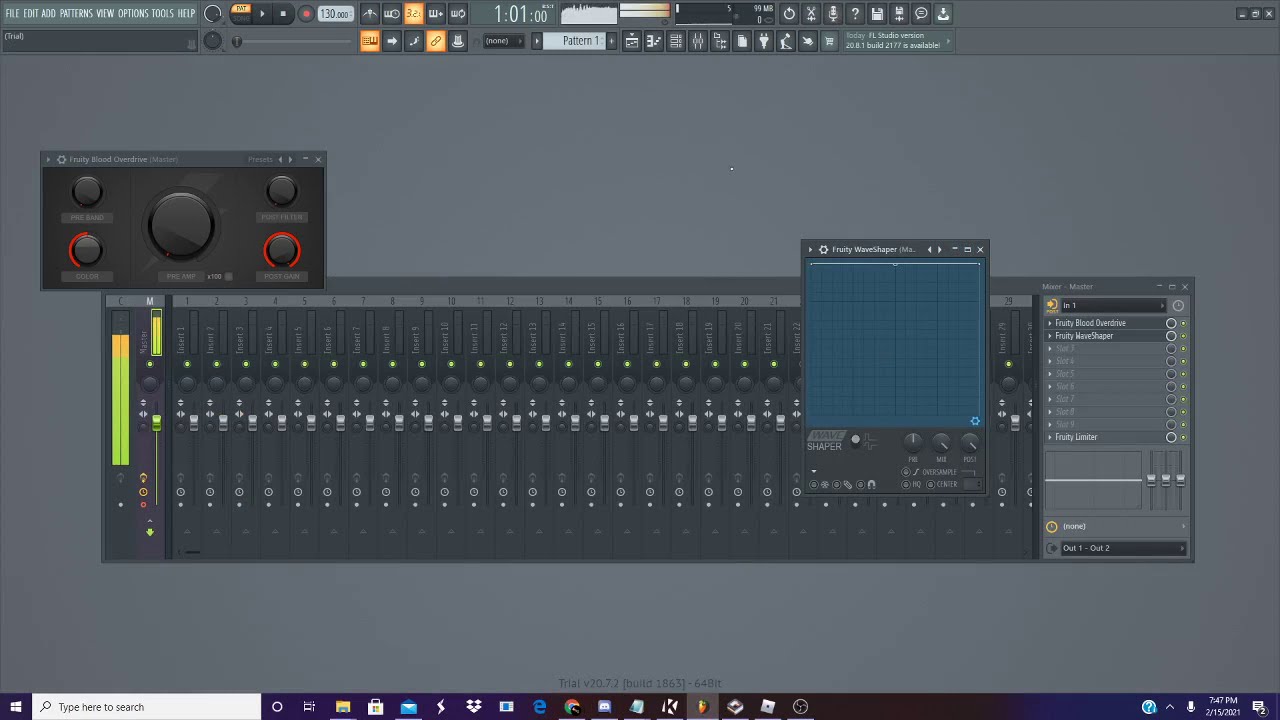Screen dimensions: 1280x720
Task: Toggle the x100 switch in Blood Overdrive
Action: pyautogui.click(x=228, y=277)
